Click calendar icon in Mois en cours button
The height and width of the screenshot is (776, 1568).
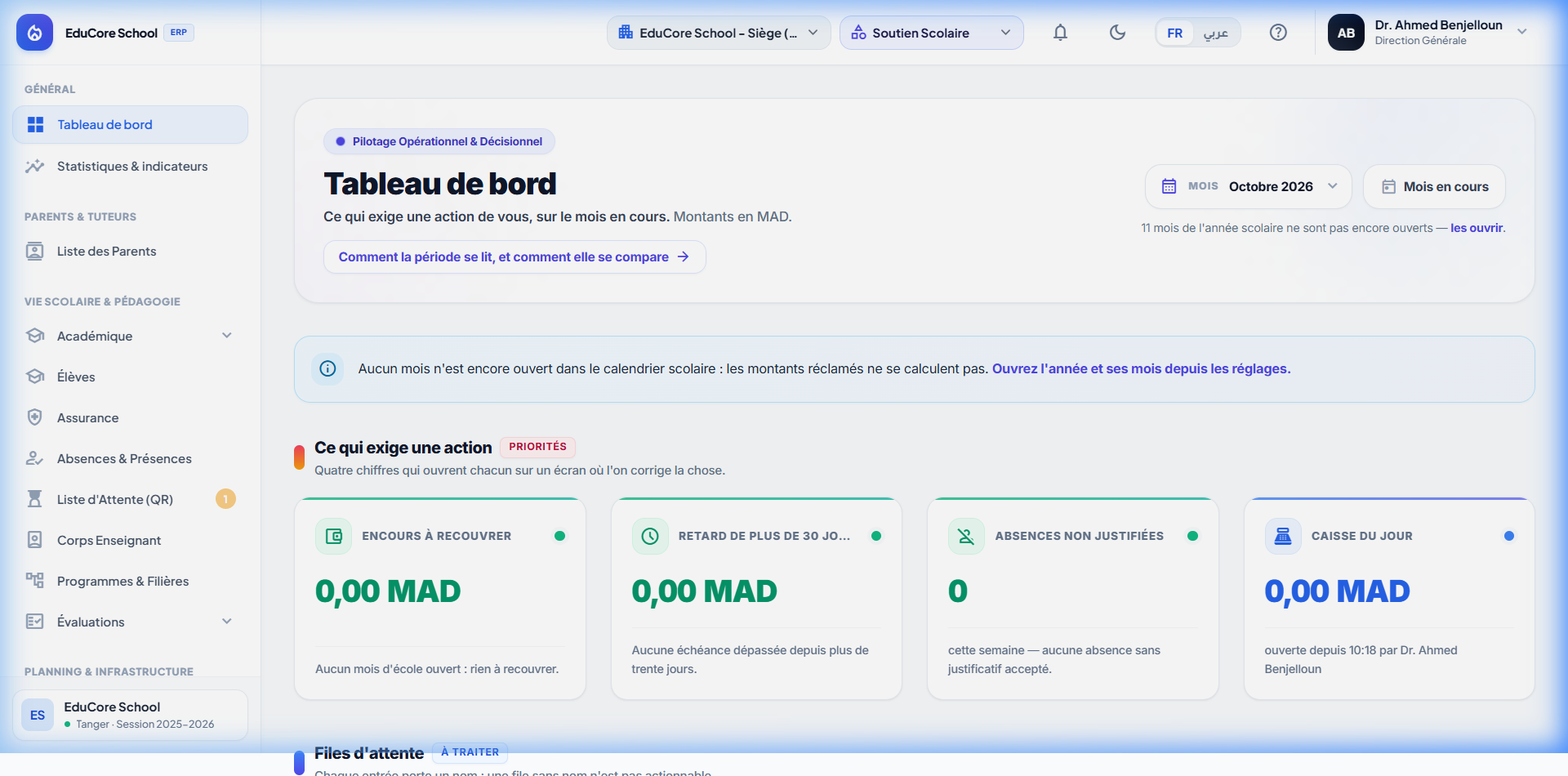tap(1388, 186)
